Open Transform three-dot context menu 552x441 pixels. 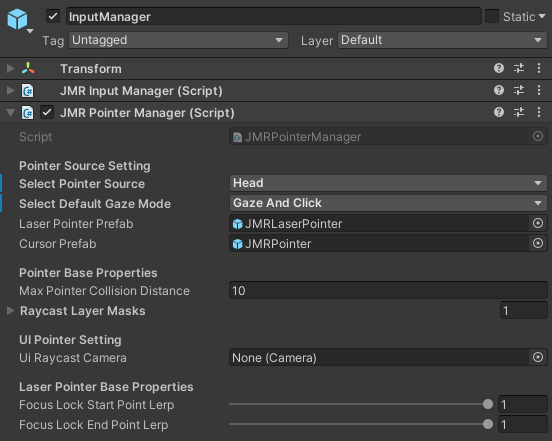click(539, 68)
